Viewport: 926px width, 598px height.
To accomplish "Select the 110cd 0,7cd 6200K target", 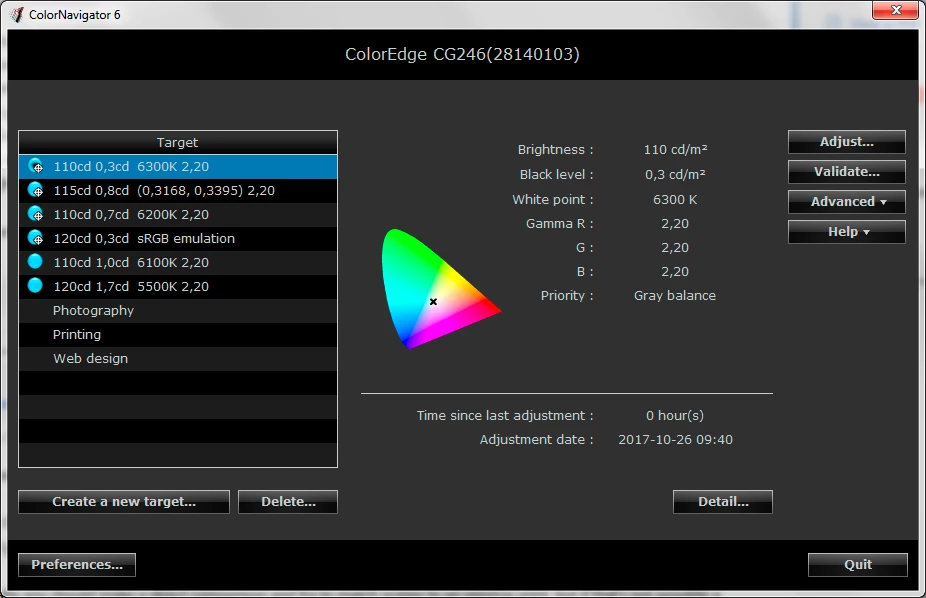I will (x=178, y=215).
